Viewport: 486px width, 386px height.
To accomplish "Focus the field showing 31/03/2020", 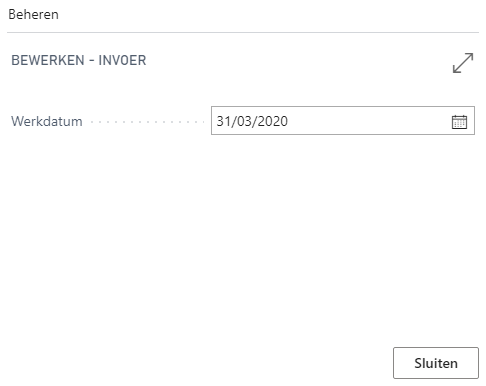I will 343,121.
